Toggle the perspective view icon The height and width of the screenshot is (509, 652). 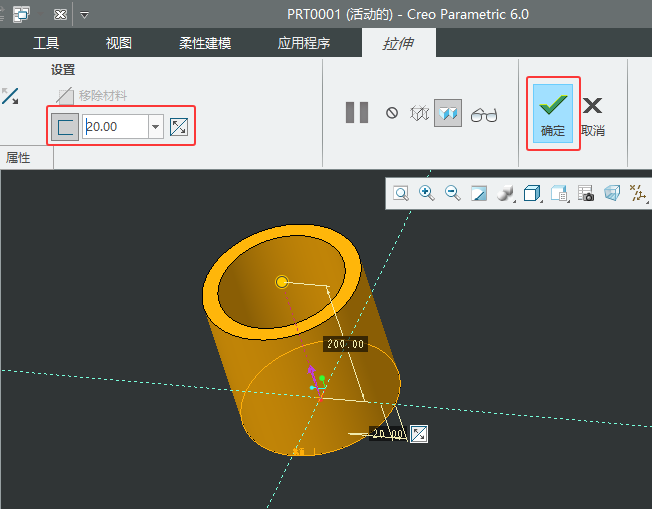pyautogui.click(x=612, y=193)
